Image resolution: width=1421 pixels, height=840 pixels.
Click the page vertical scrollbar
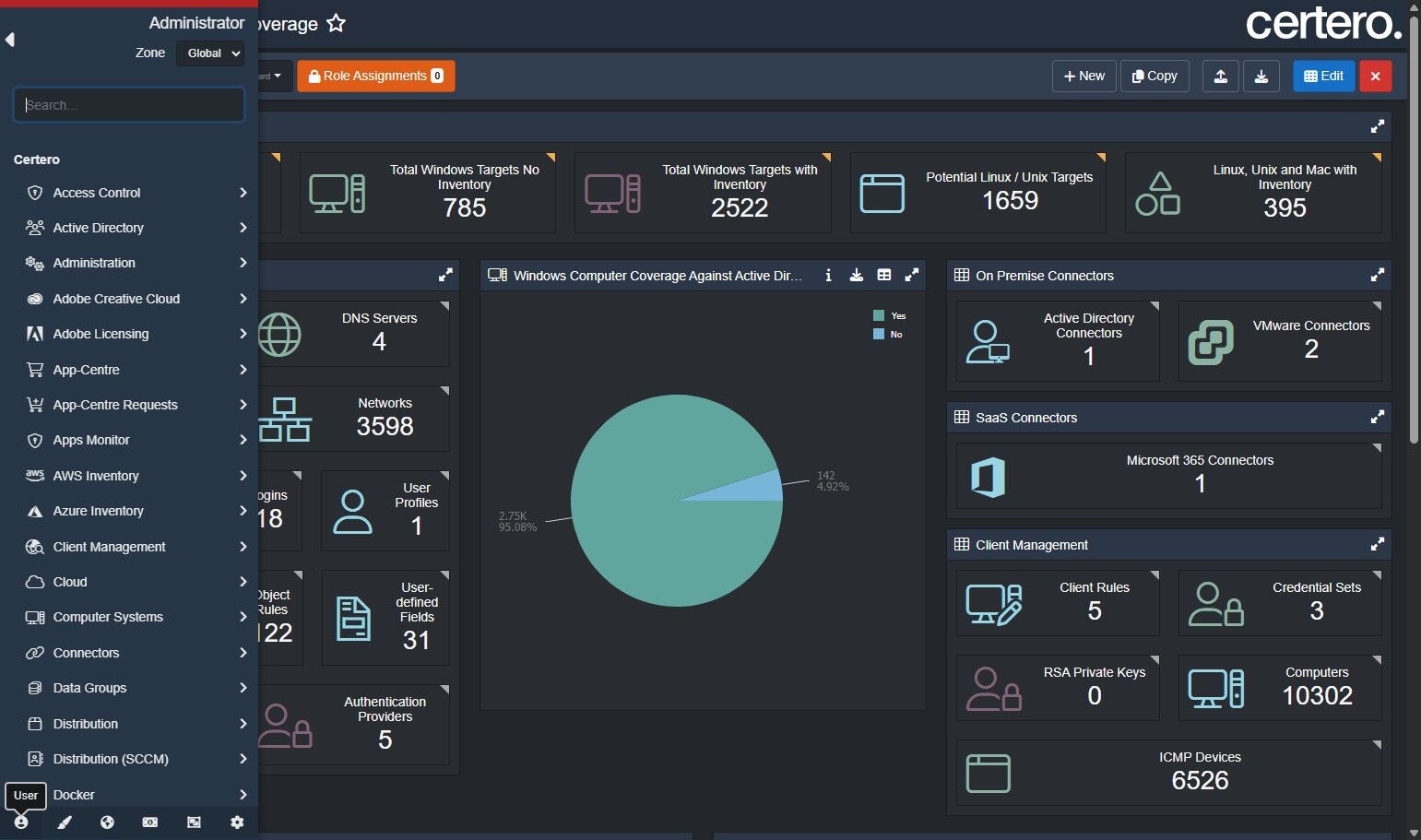1414,231
